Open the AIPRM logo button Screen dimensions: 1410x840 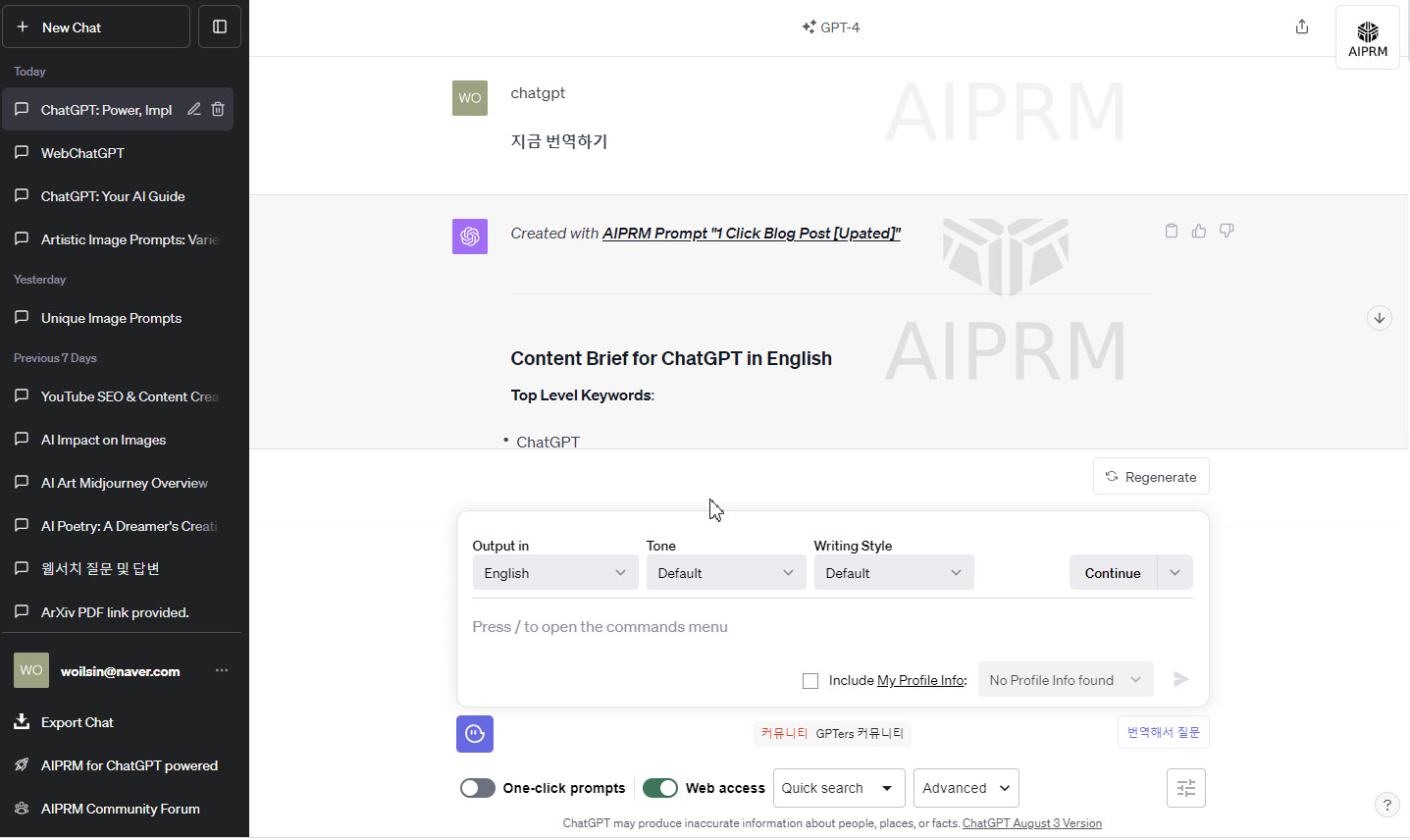coord(1368,37)
